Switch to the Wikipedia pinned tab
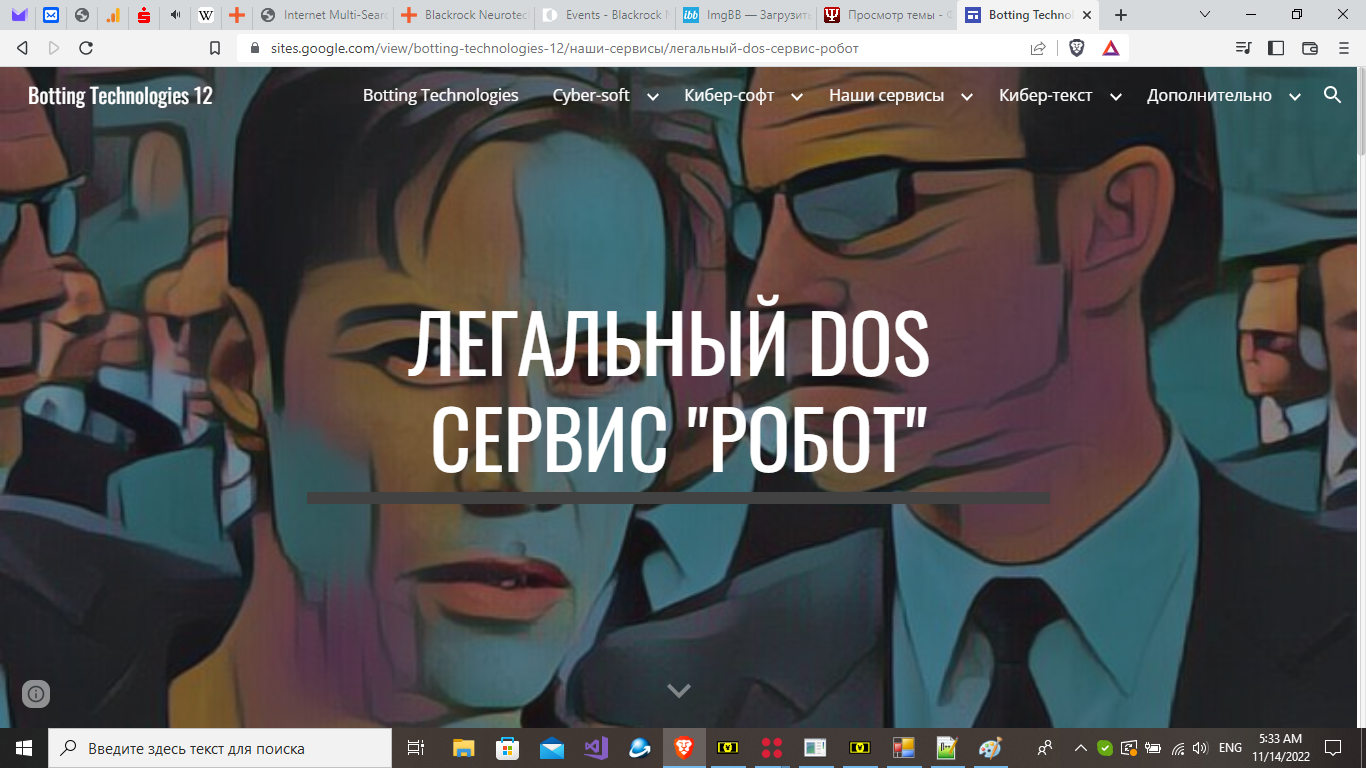1366x768 pixels. pyautogui.click(x=206, y=15)
